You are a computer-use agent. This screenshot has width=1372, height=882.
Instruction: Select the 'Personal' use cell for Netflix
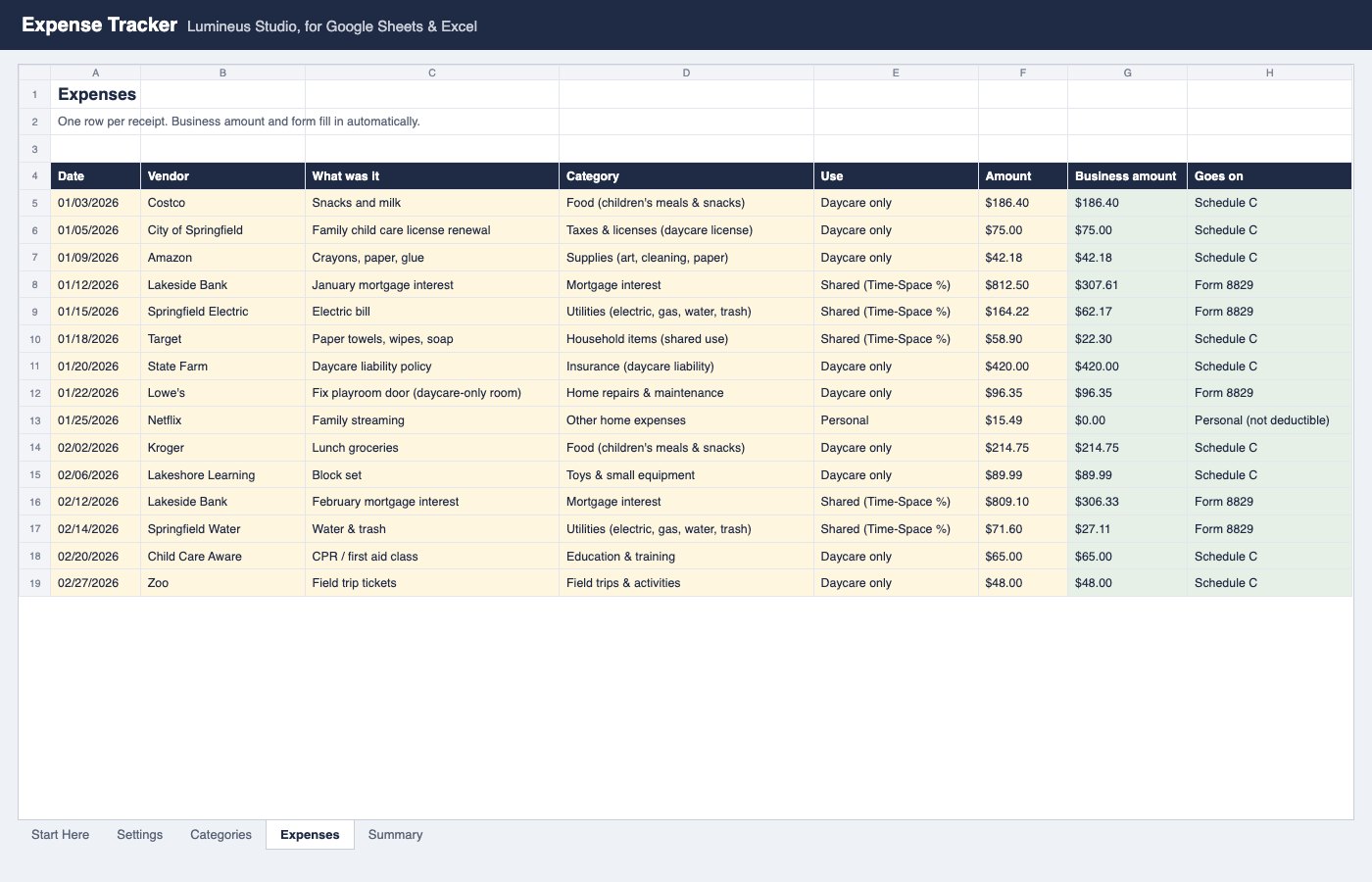(x=896, y=420)
